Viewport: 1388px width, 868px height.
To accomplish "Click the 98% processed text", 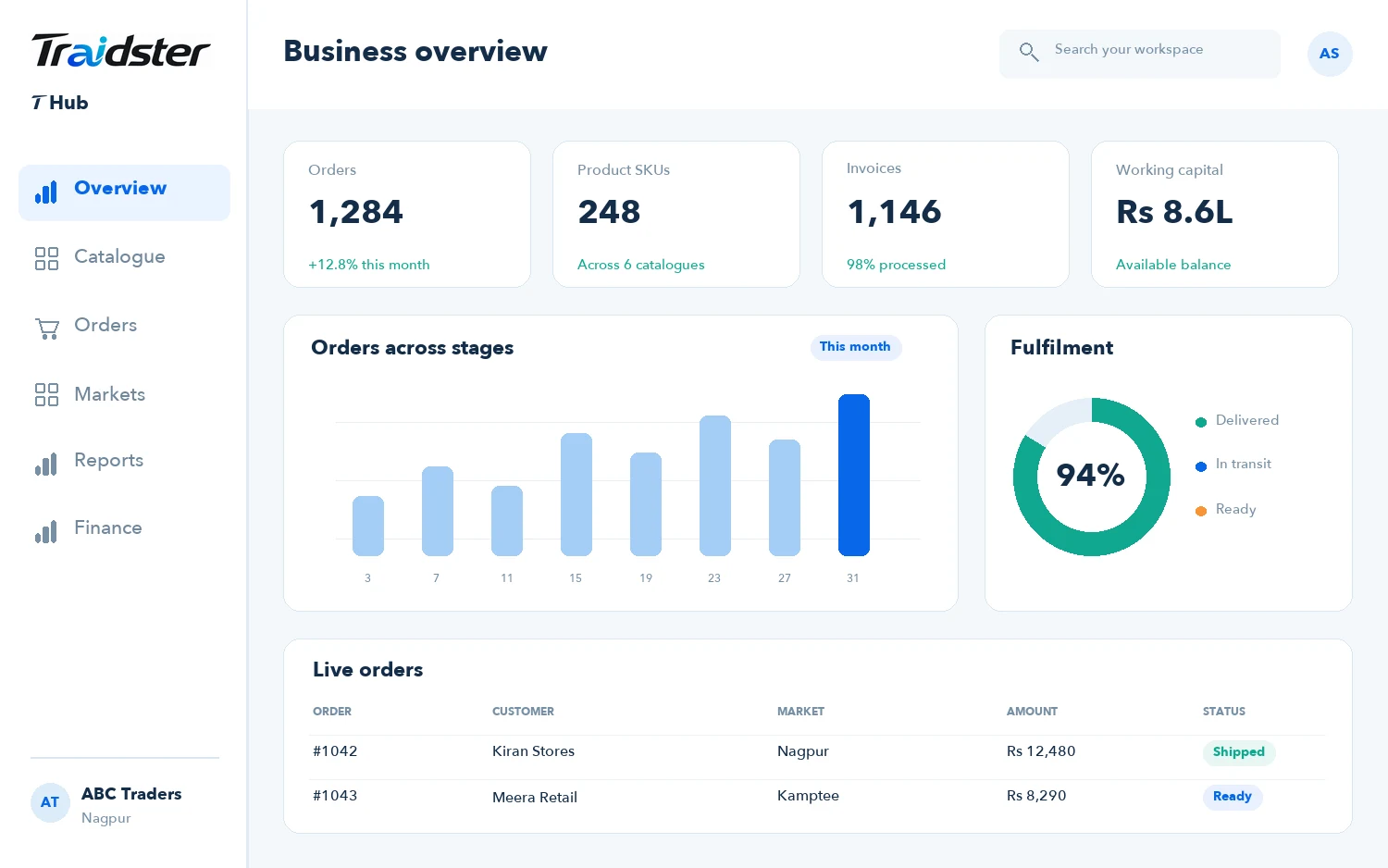I will 896,265.
